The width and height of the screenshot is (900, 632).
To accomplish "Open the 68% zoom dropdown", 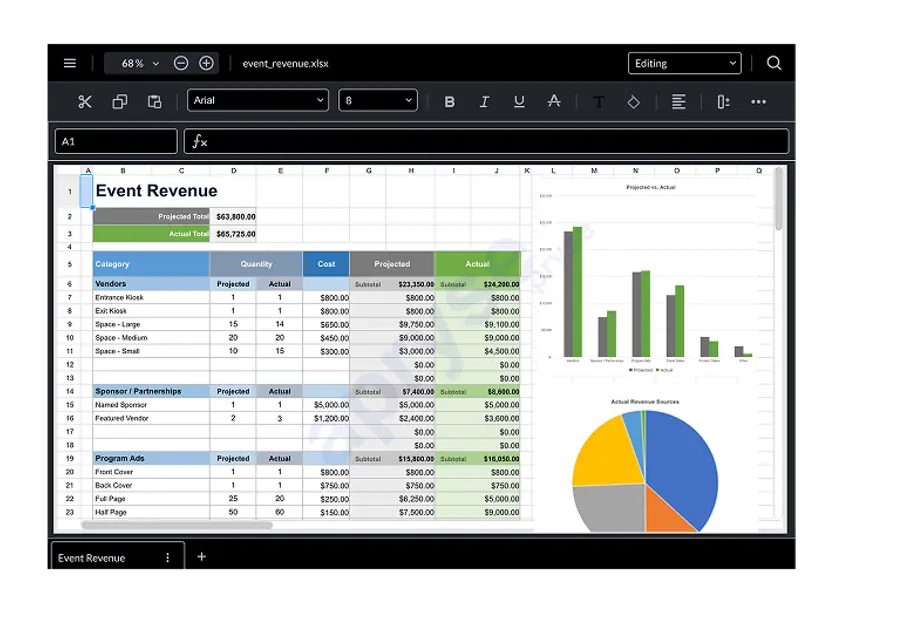I will [x=138, y=63].
